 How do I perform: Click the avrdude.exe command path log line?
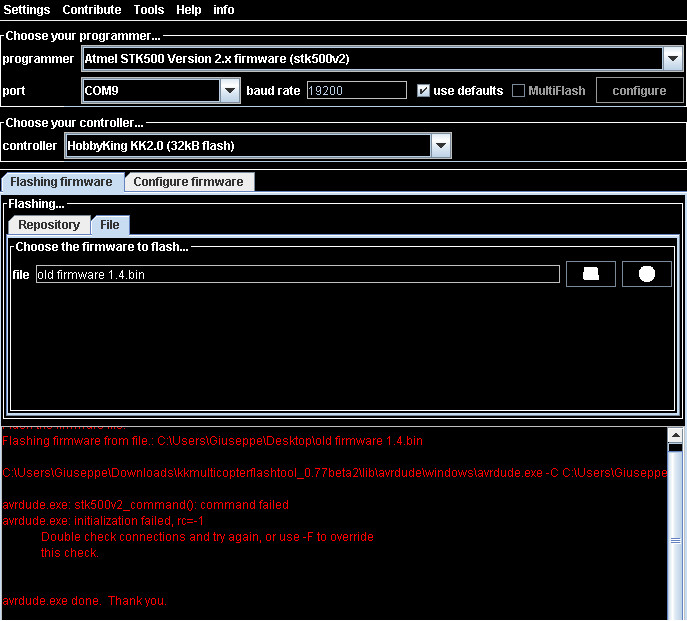pos(335,473)
